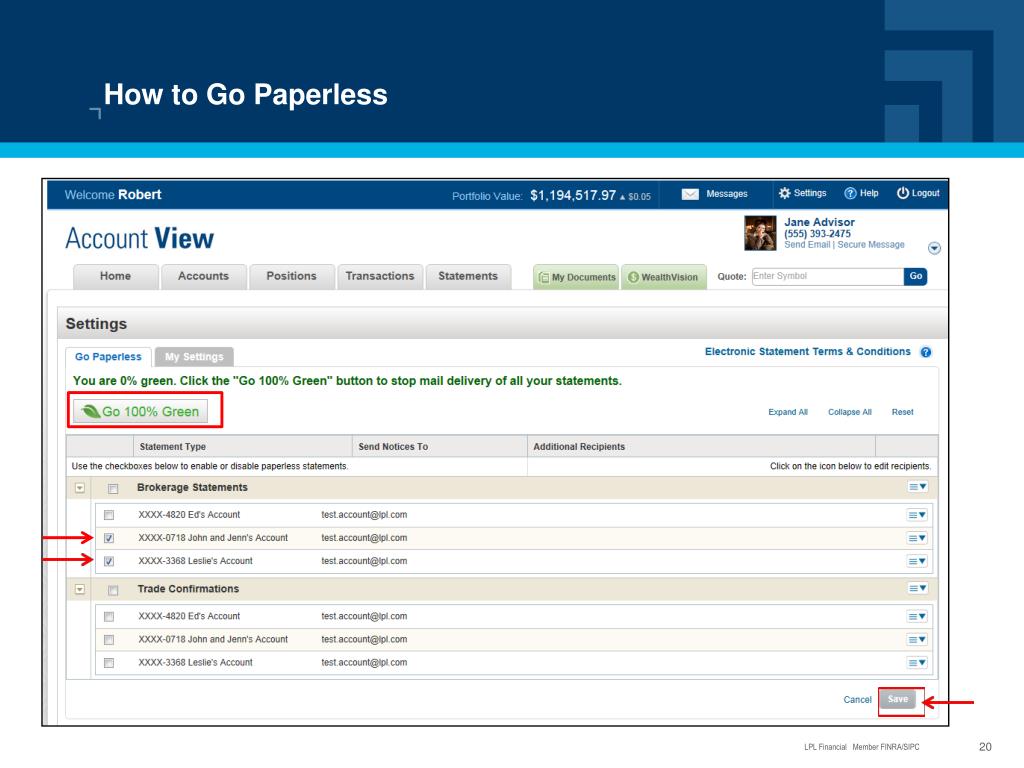1024x768 pixels.
Task: Open Electronic Statement Terms & Conditions link
Action: tap(807, 351)
